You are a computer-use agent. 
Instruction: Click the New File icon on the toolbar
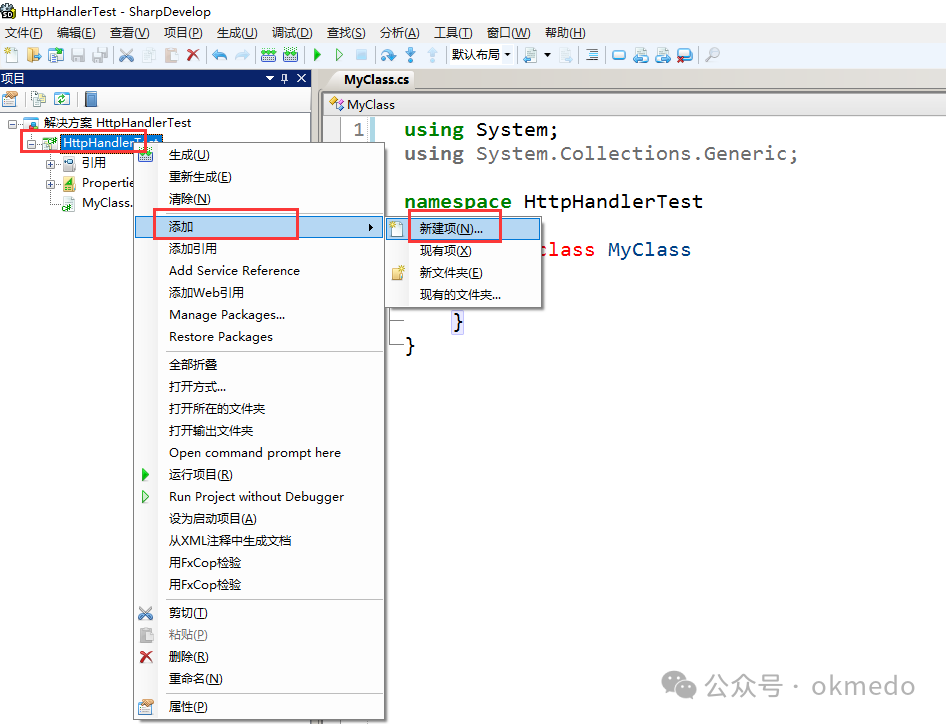10,55
